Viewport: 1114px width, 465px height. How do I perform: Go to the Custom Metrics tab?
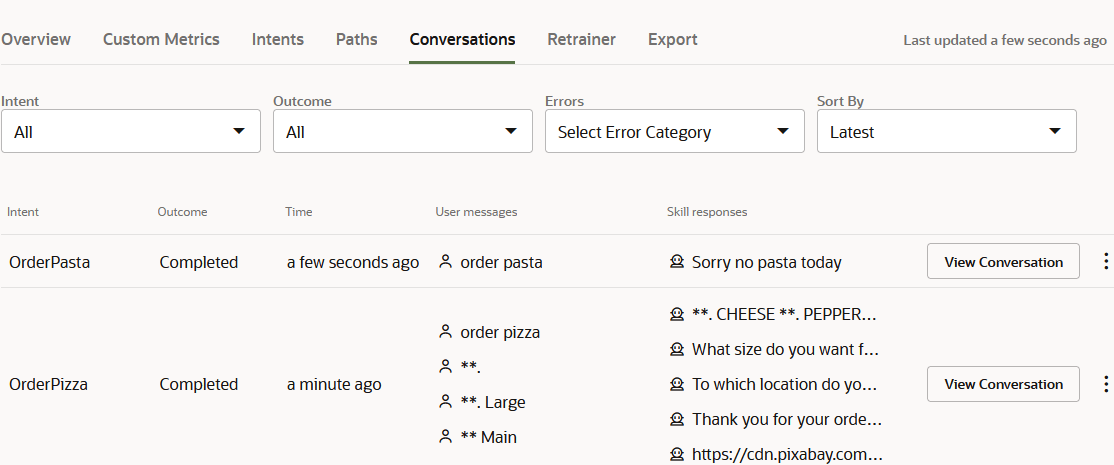click(161, 40)
